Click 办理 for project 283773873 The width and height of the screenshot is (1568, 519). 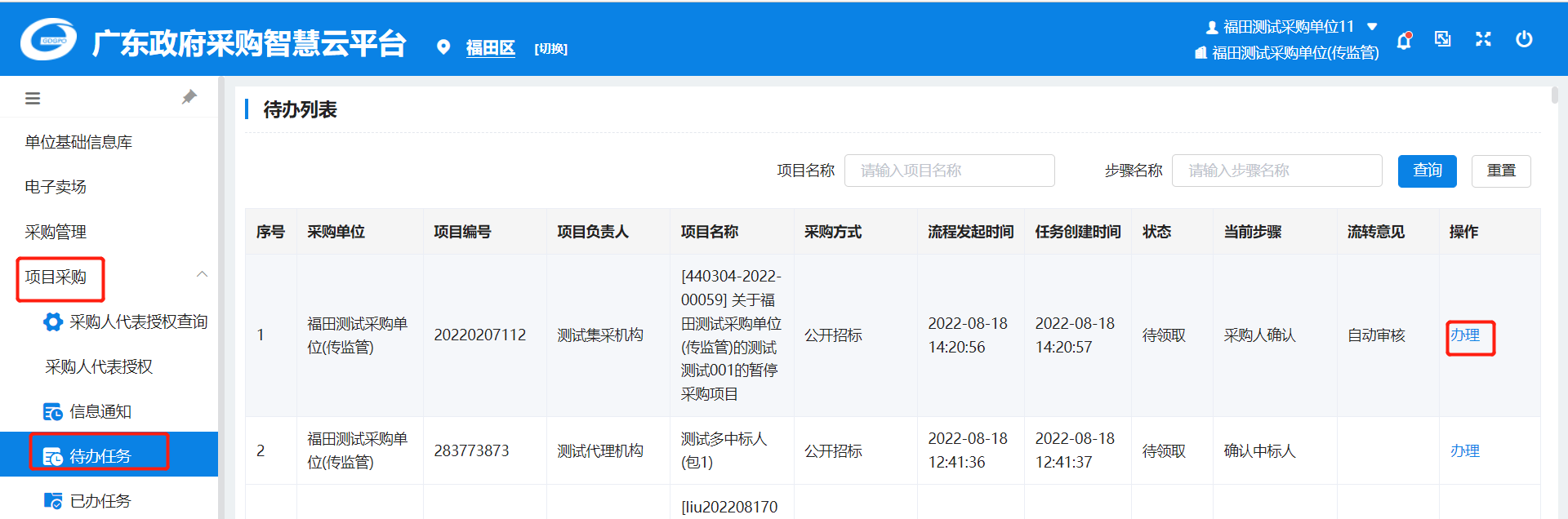point(1464,450)
